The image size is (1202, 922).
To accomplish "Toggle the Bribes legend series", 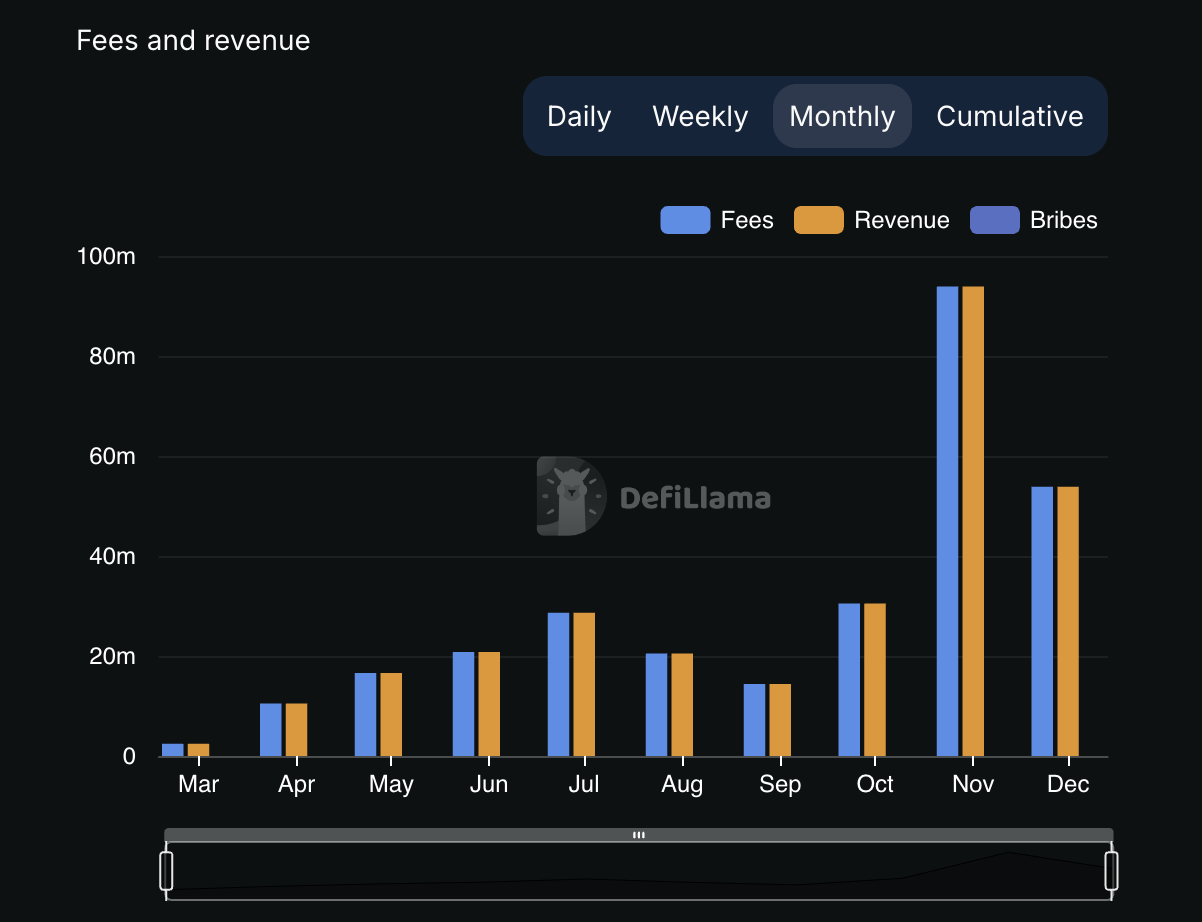I will pos(1063,220).
